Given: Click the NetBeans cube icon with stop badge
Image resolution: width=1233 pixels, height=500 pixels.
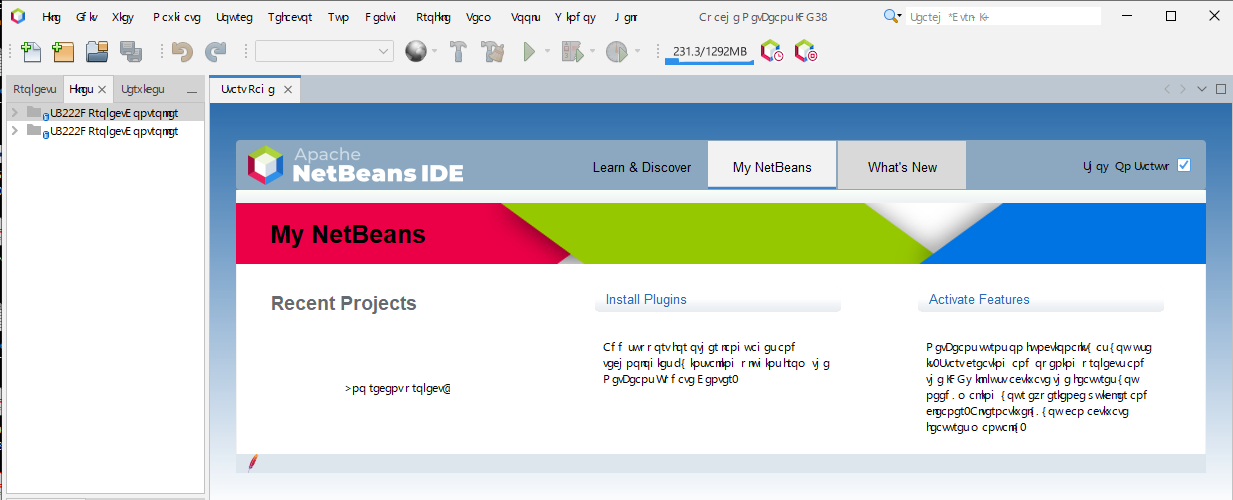Looking at the screenshot, I should click(805, 52).
